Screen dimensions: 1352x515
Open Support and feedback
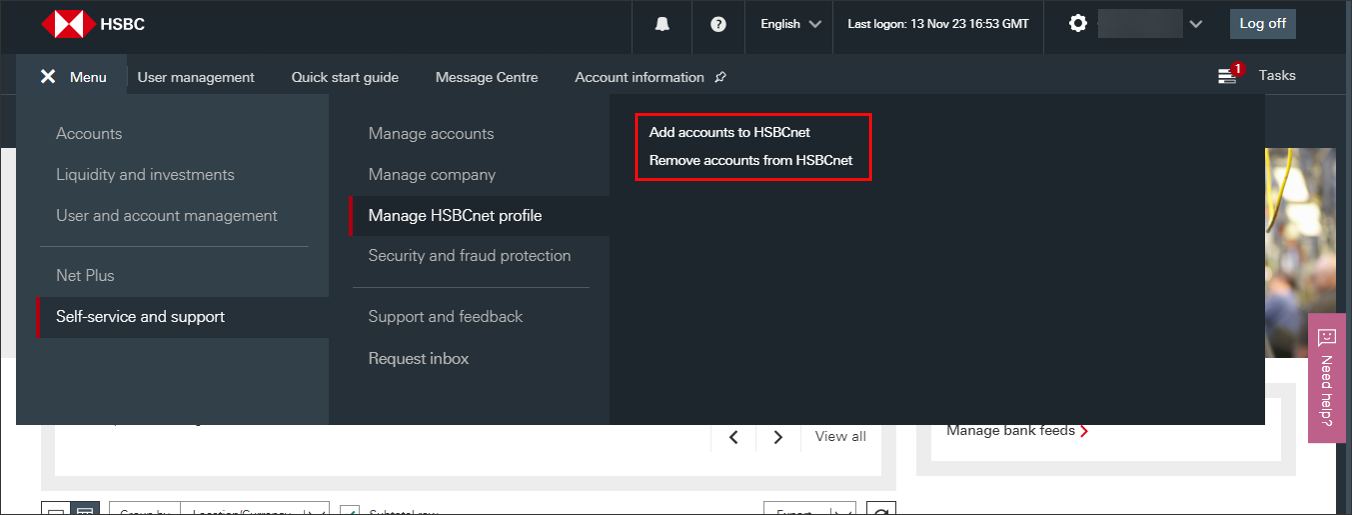tap(445, 317)
